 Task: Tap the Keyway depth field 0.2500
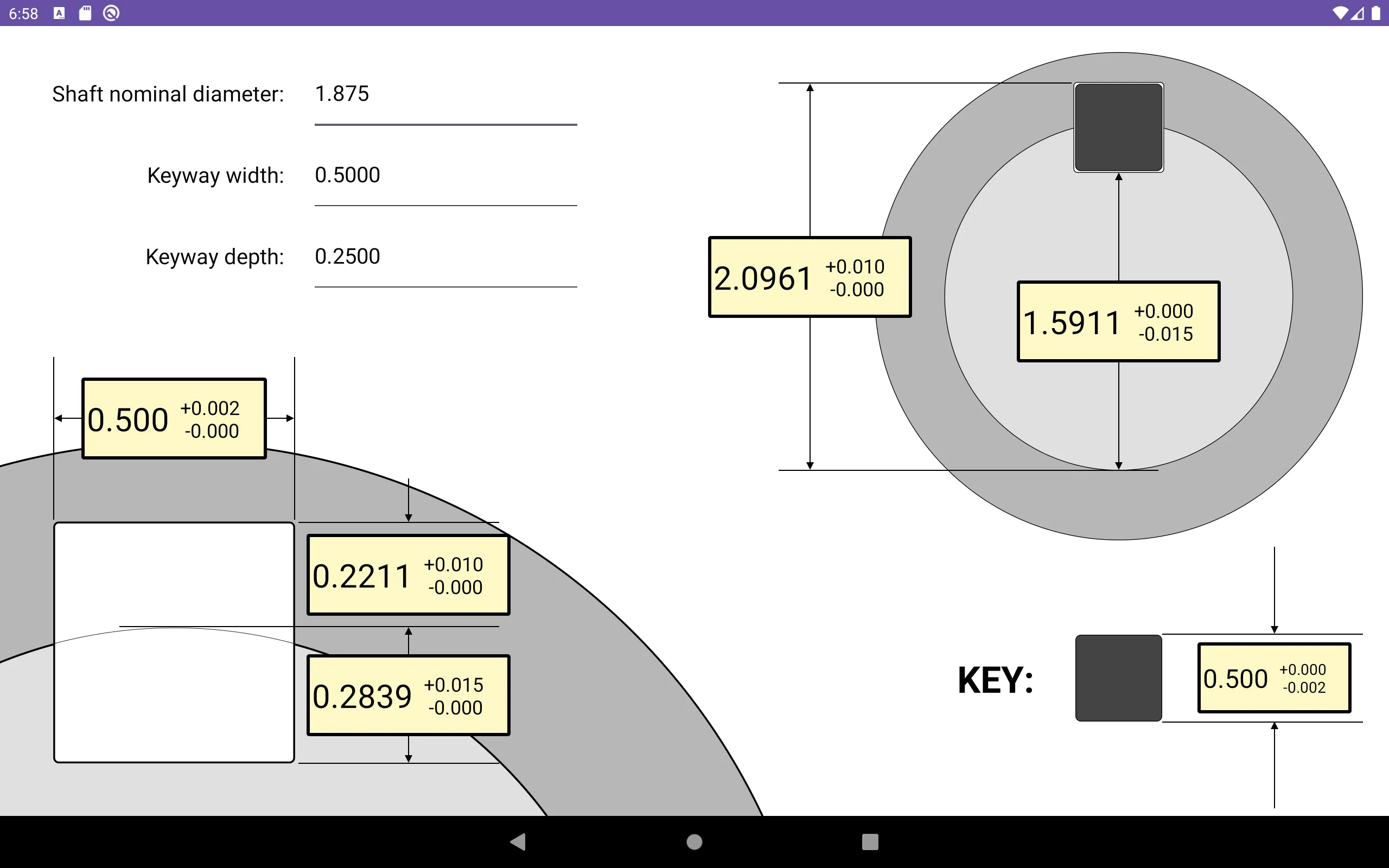[445, 257]
